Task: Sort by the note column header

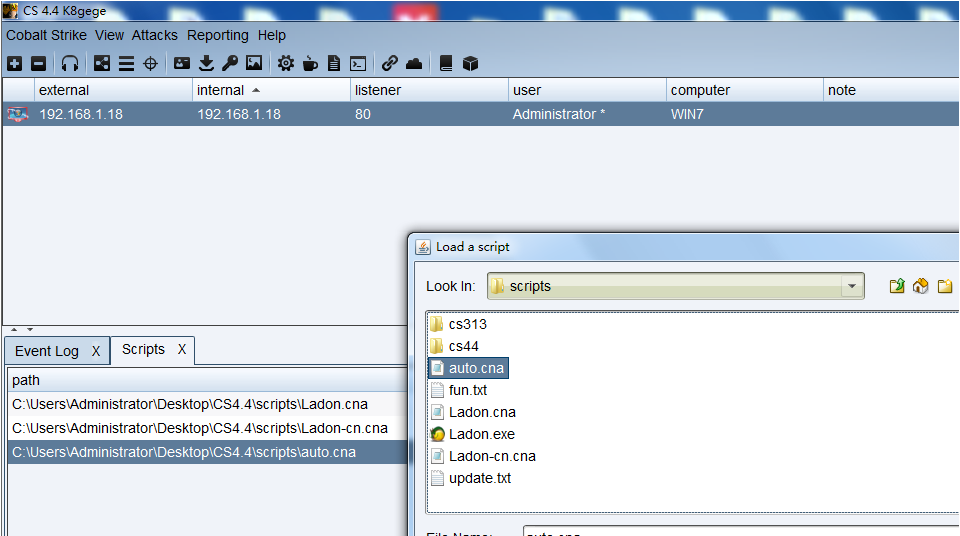Action: coord(891,90)
